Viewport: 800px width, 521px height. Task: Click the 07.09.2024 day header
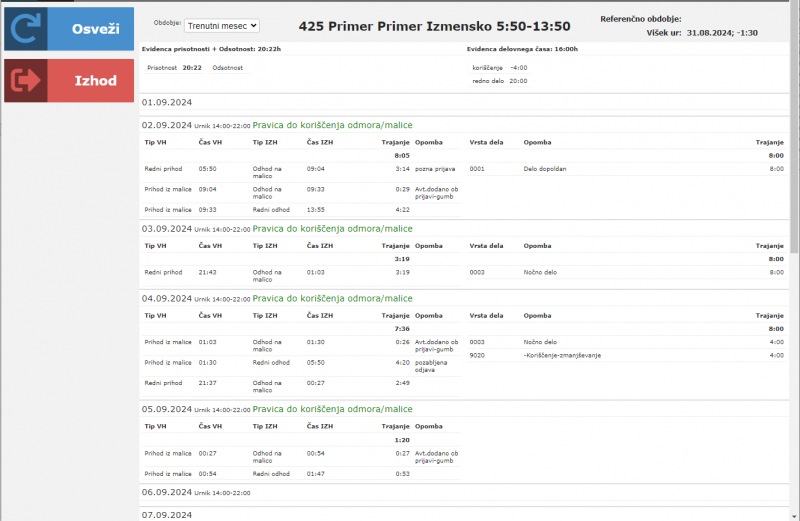point(167,514)
